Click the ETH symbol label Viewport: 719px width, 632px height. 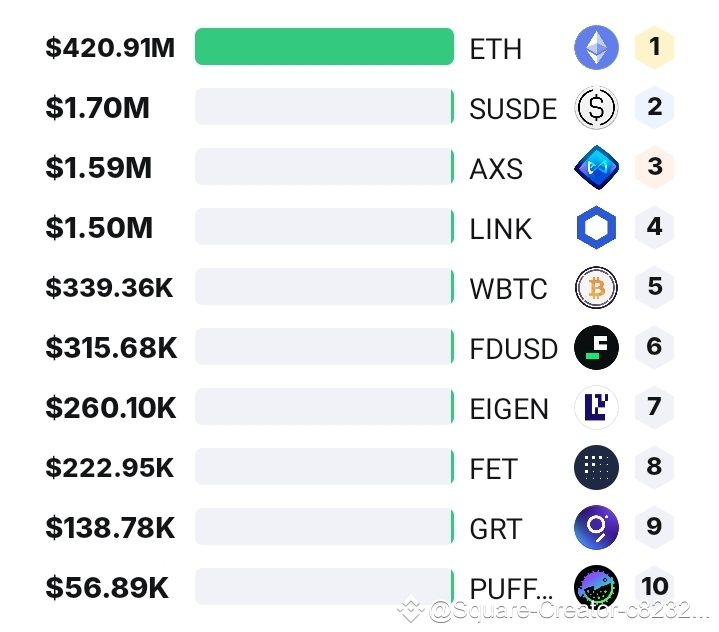[496, 49]
